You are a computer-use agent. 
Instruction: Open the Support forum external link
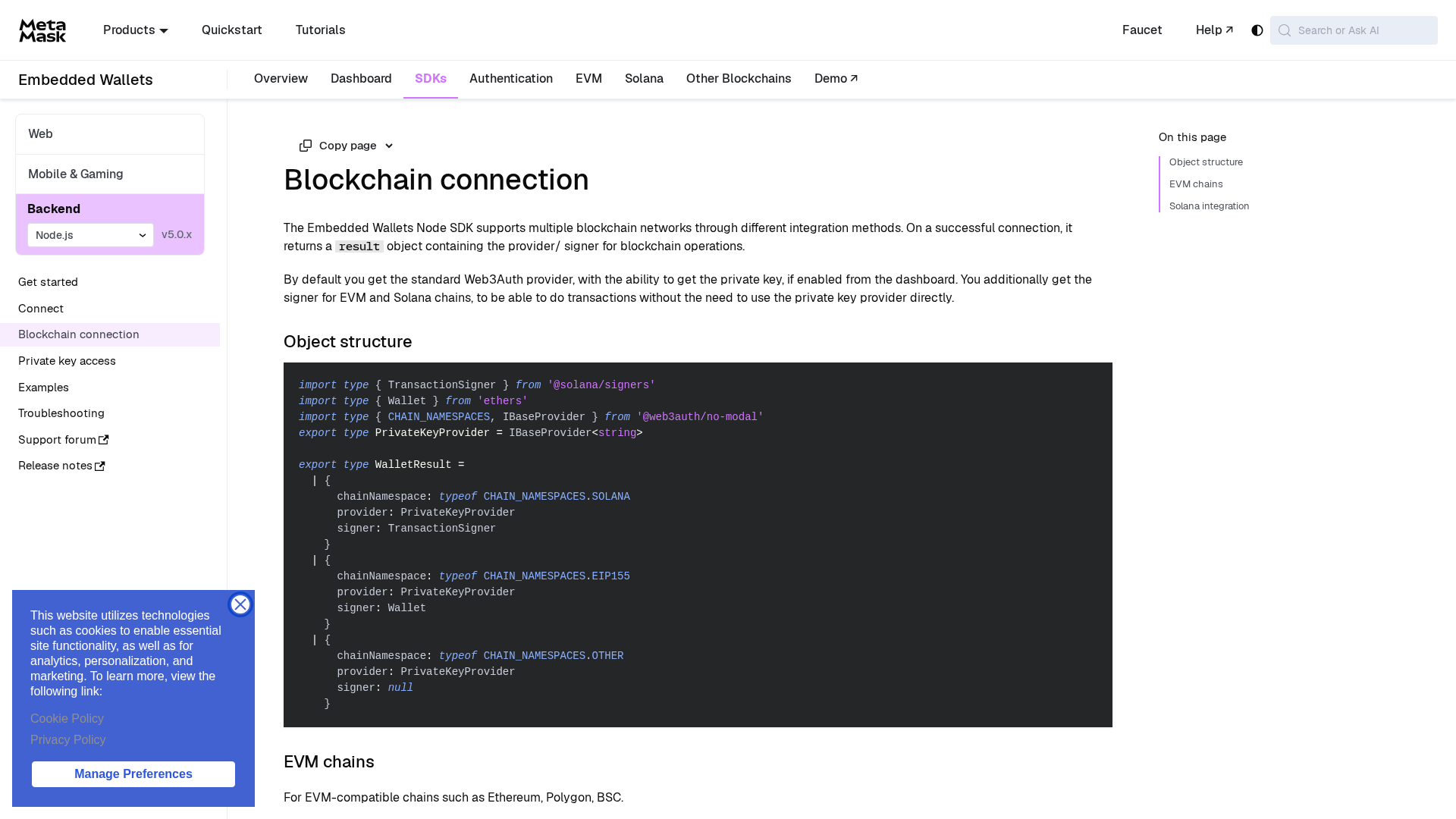click(64, 440)
